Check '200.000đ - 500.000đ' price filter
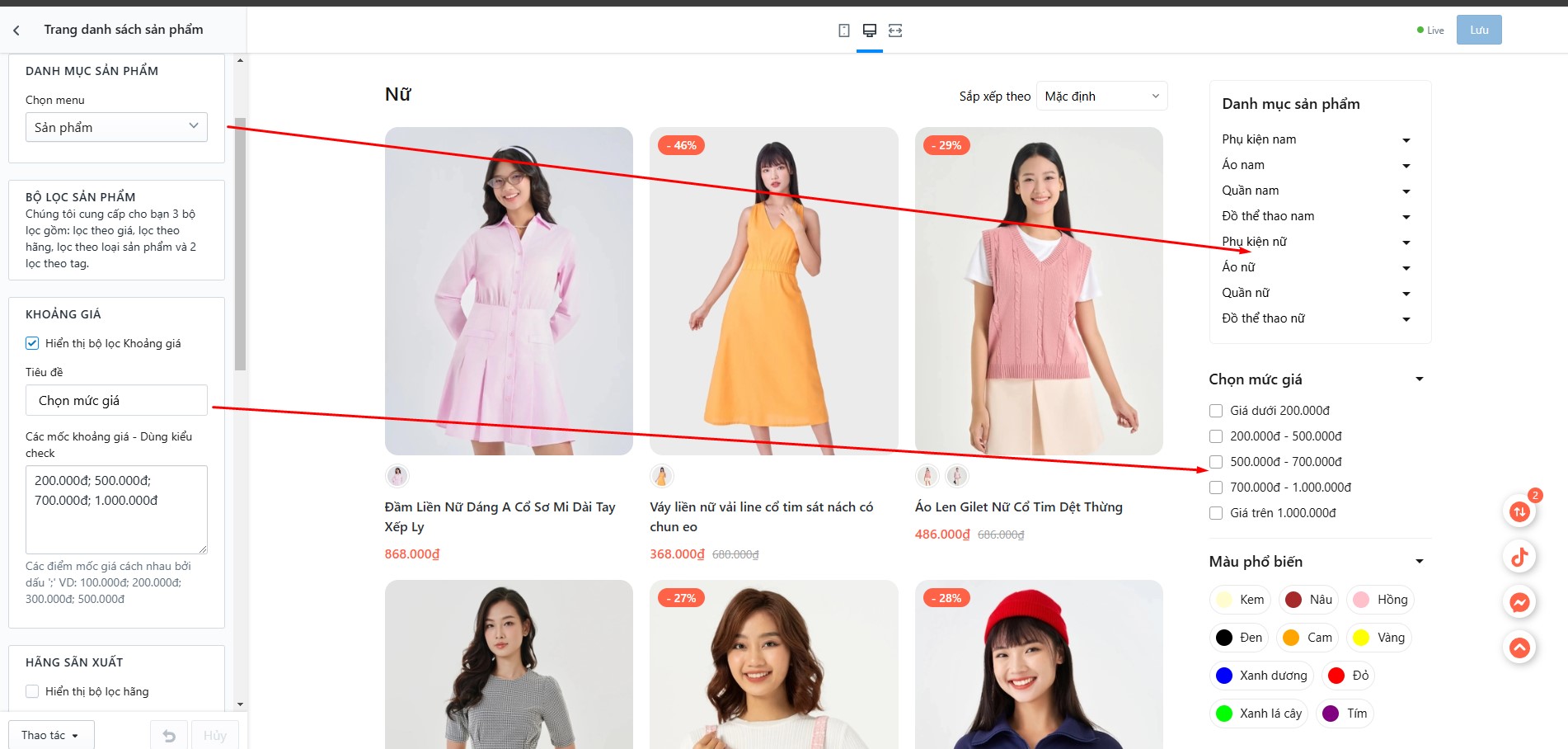The image size is (1568, 749). pyautogui.click(x=1216, y=436)
